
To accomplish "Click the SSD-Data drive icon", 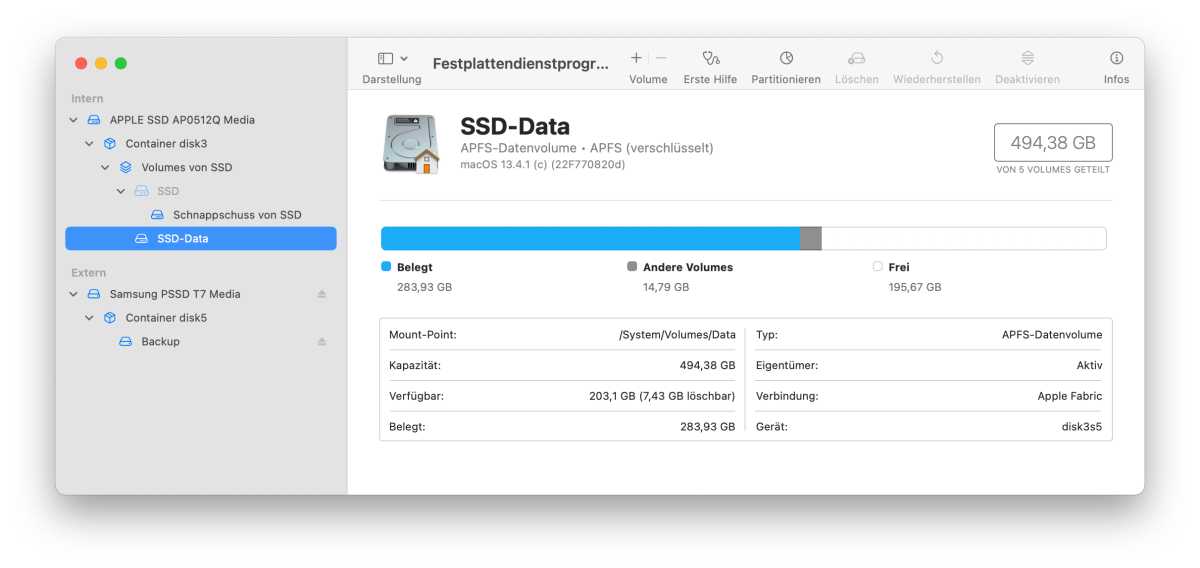I will pyautogui.click(x=411, y=144).
